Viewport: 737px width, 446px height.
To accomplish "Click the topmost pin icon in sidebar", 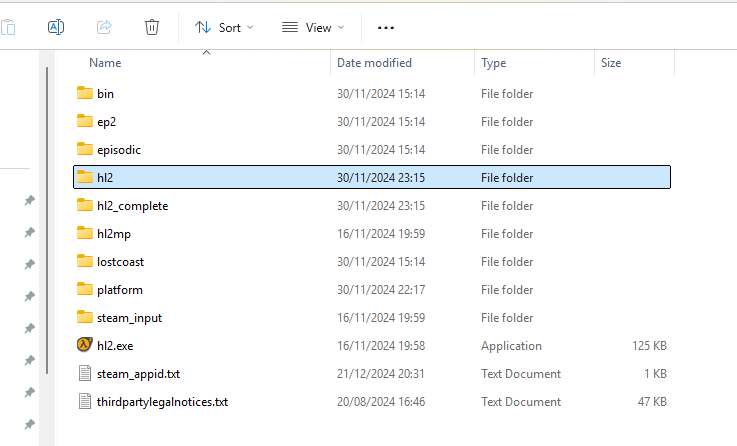I will (30, 200).
